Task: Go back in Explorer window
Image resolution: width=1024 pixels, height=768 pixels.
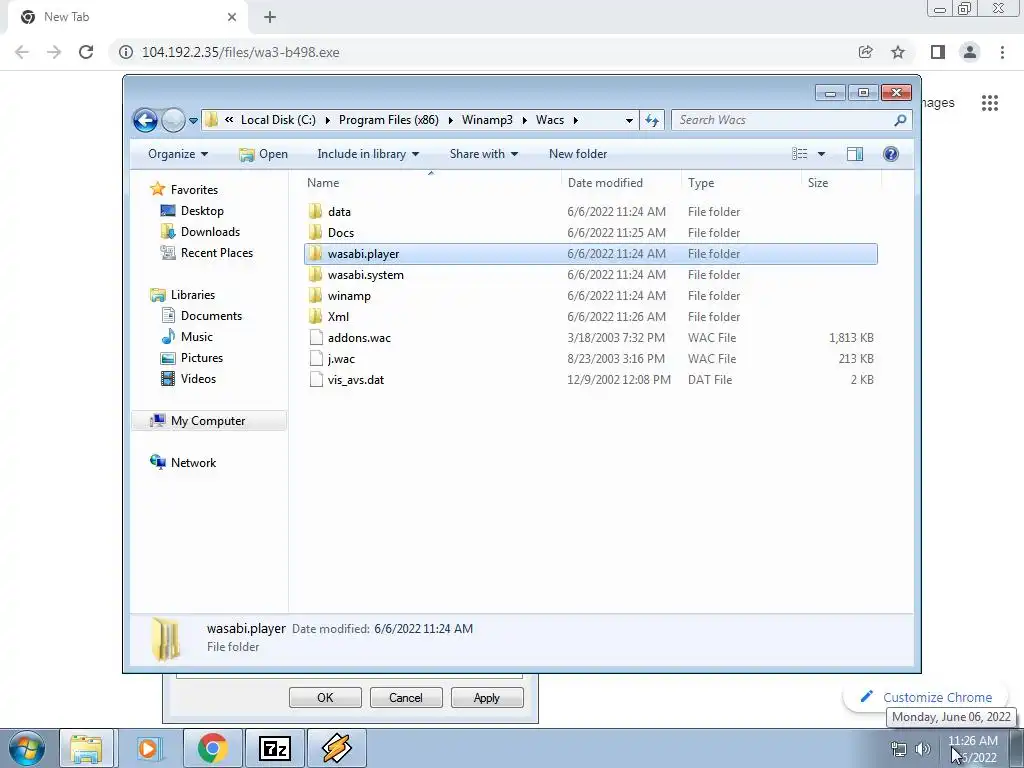Action: coord(145,120)
